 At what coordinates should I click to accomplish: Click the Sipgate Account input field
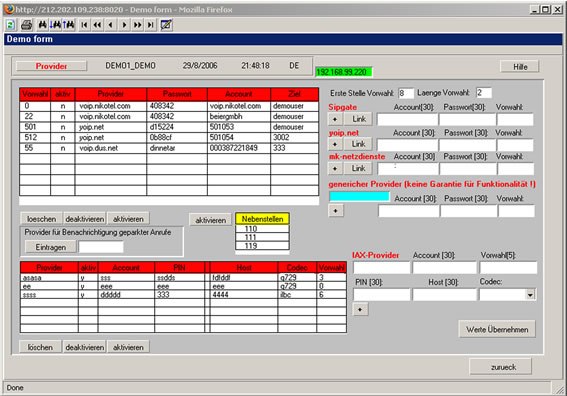pyautogui.click(x=407, y=119)
